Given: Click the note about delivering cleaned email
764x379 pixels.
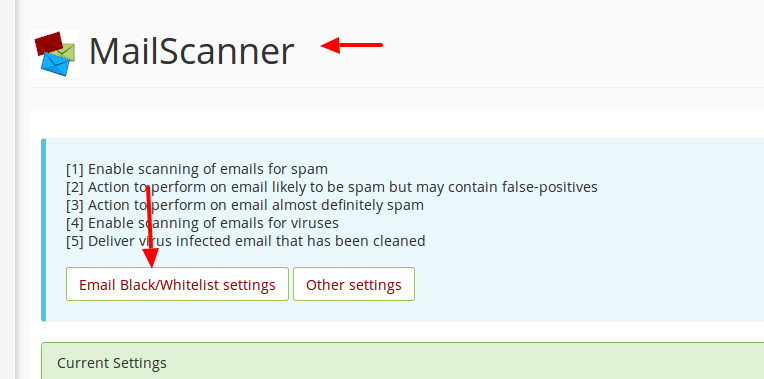Looking at the screenshot, I should click(246, 241).
